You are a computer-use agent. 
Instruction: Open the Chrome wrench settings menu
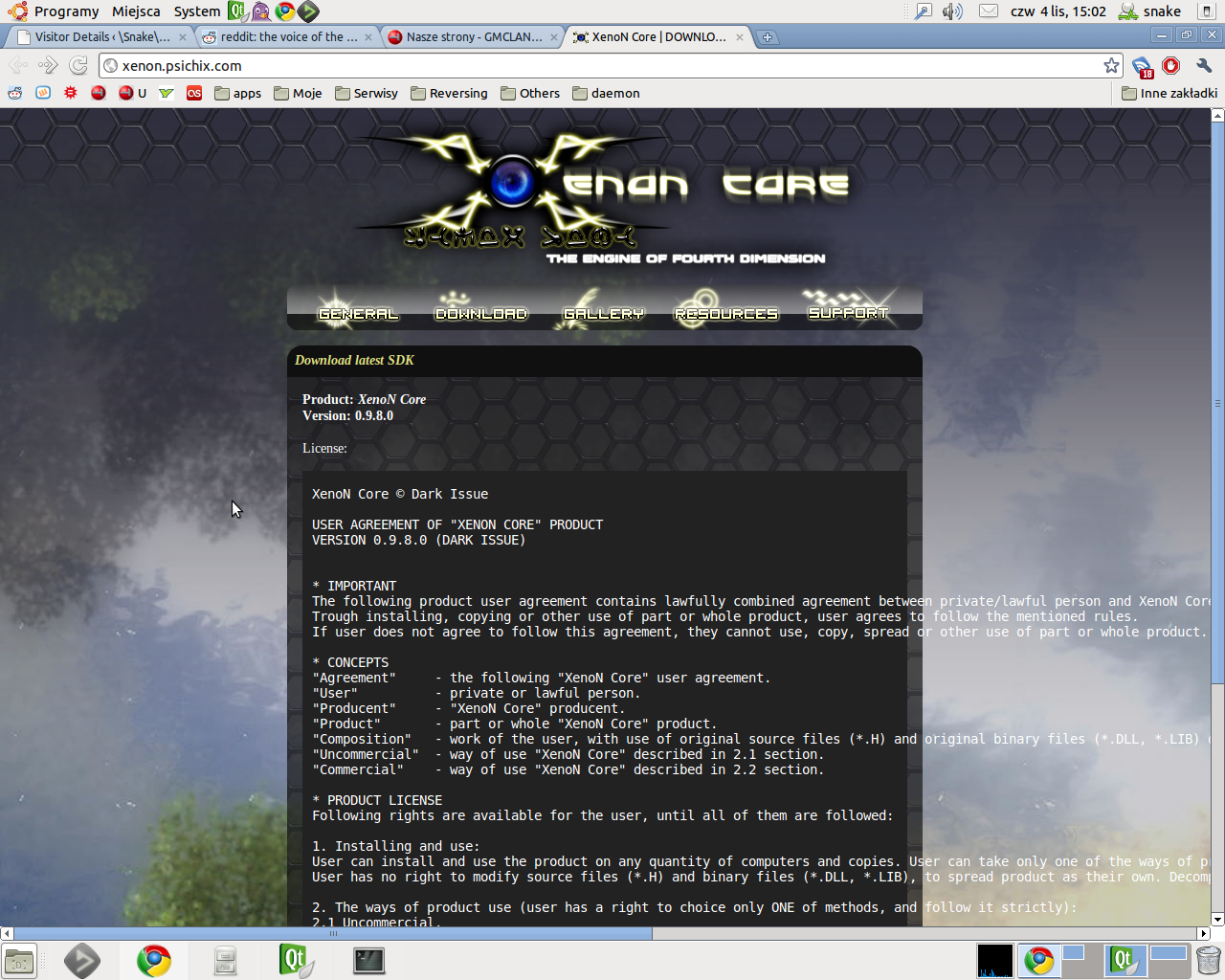coord(1204,66)
